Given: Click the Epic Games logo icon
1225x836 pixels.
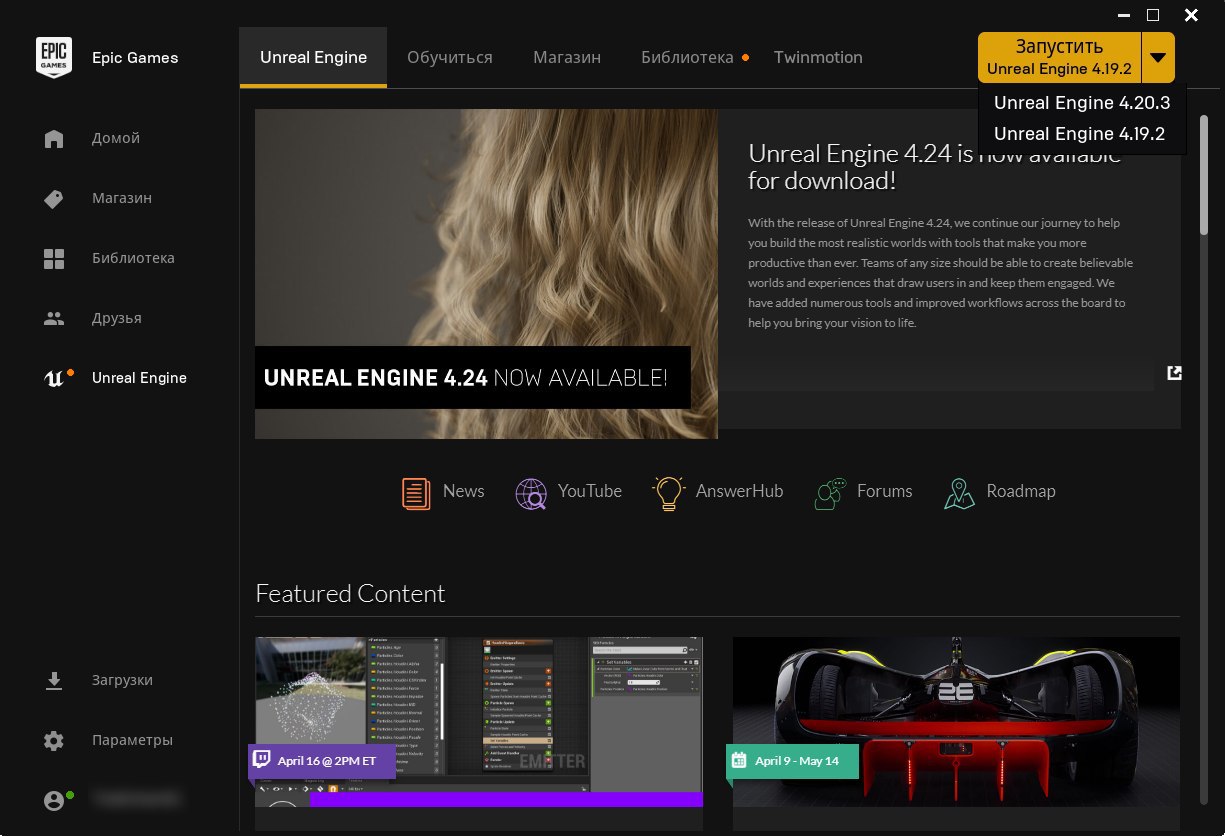Looking at the screenshot, I should click(x=53, y=57).
